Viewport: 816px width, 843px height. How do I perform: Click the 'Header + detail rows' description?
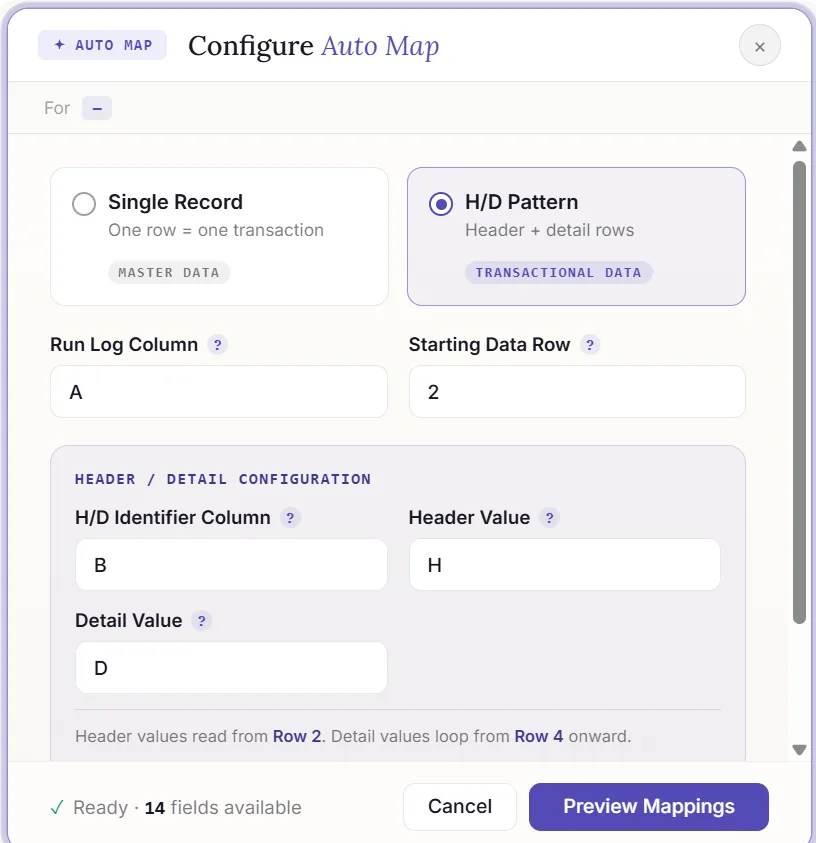tap(549, 230)
